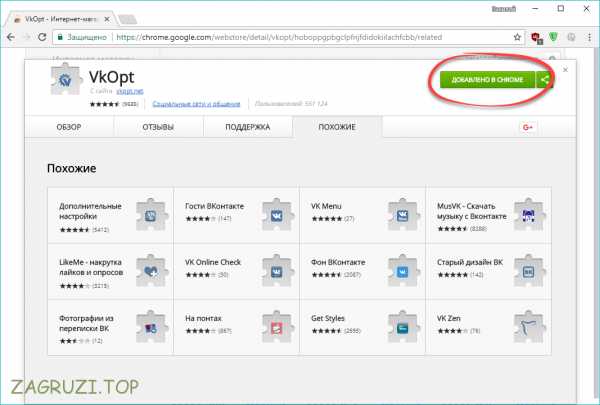
Task: Open the vkopt.net site link
Action: pos(130,91)
